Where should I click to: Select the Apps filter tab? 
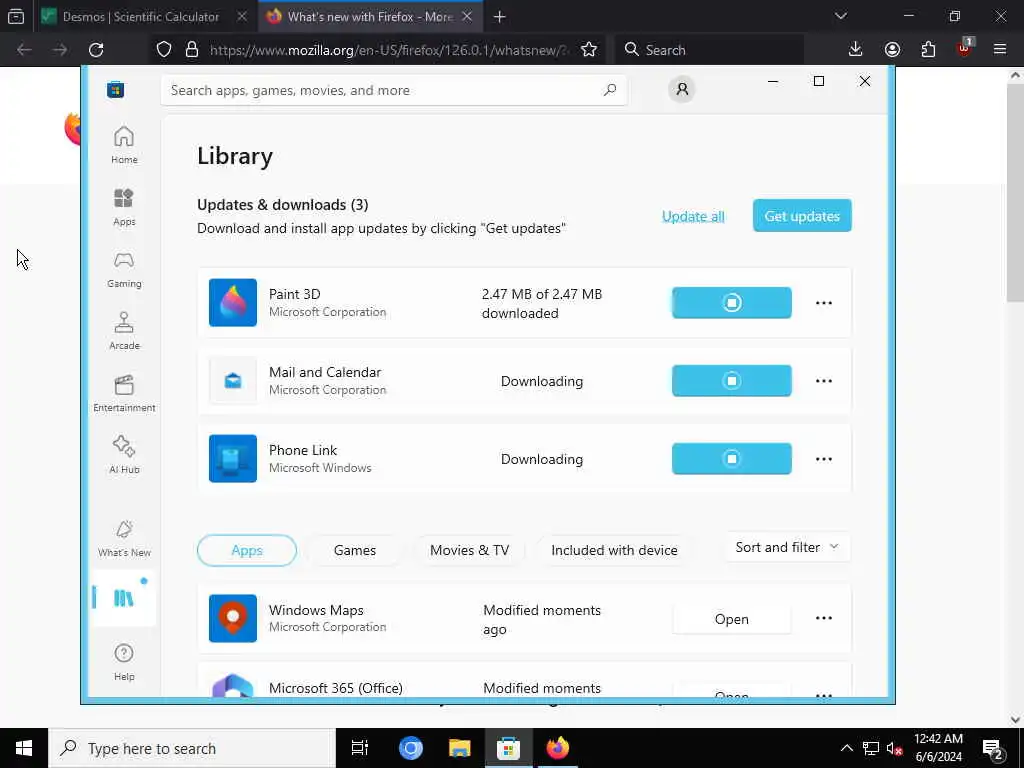click(x=247, y=551)
